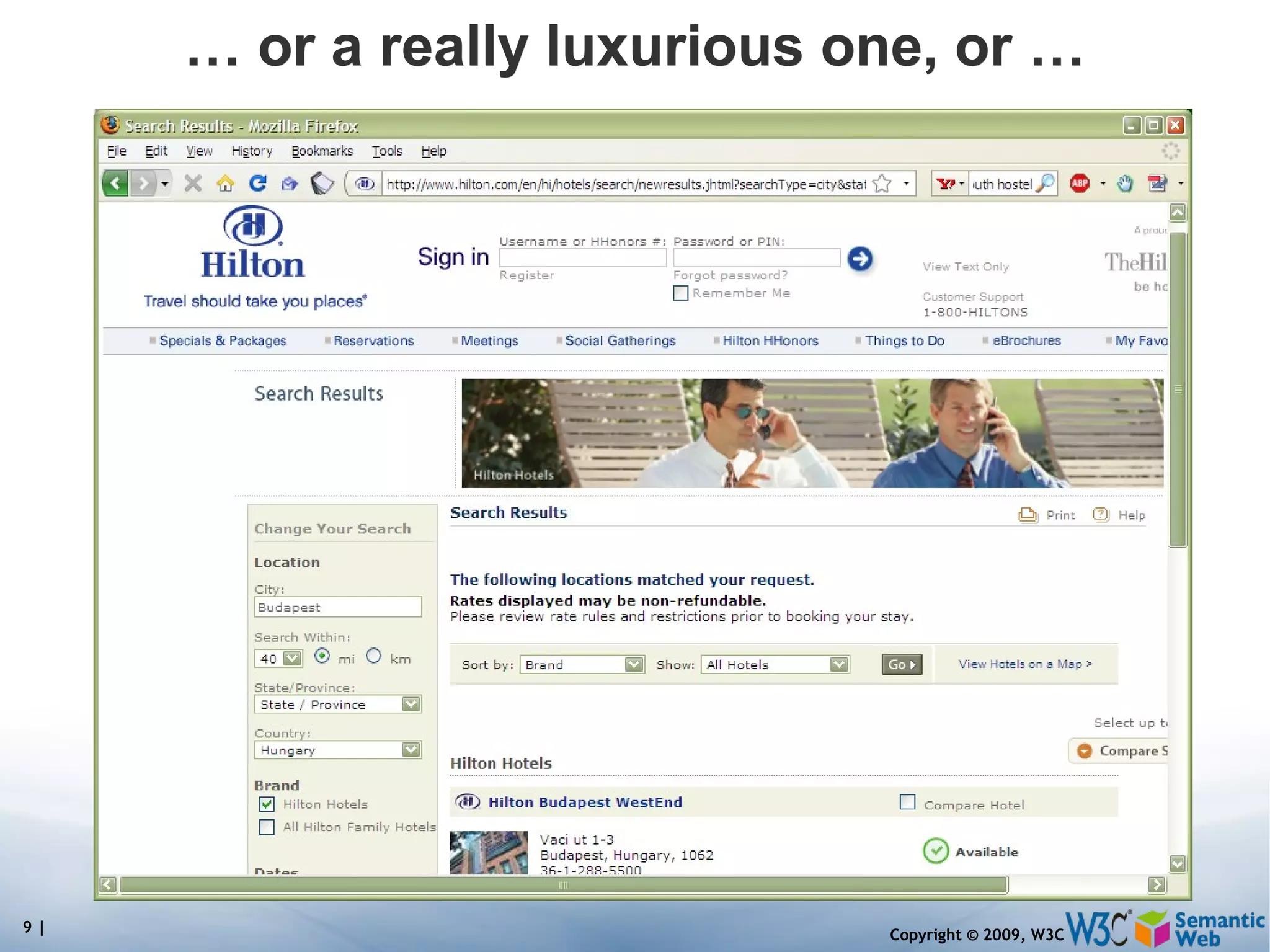Viewport: 1270px width, 952px height.
Task: Click the Forgot password? link
Action: (730, 275)
